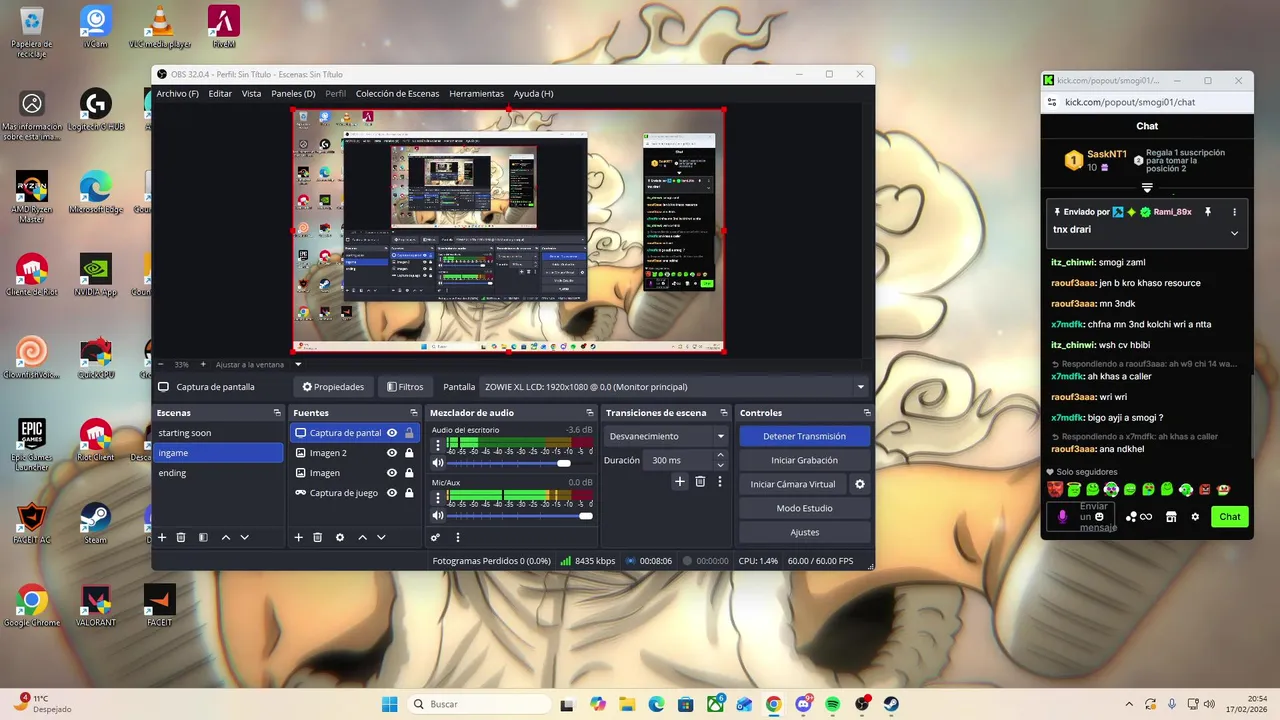
Task: Undock the Controles panel
Action: tap(866, 413)
